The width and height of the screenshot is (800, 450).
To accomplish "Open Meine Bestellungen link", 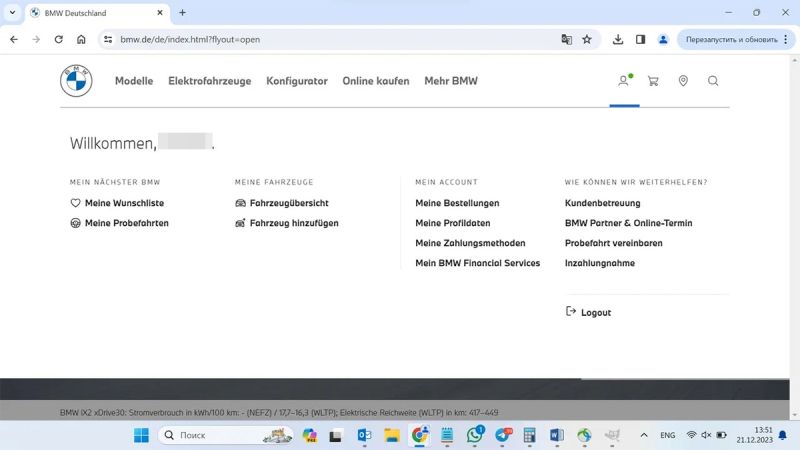I will click(457, 203).
